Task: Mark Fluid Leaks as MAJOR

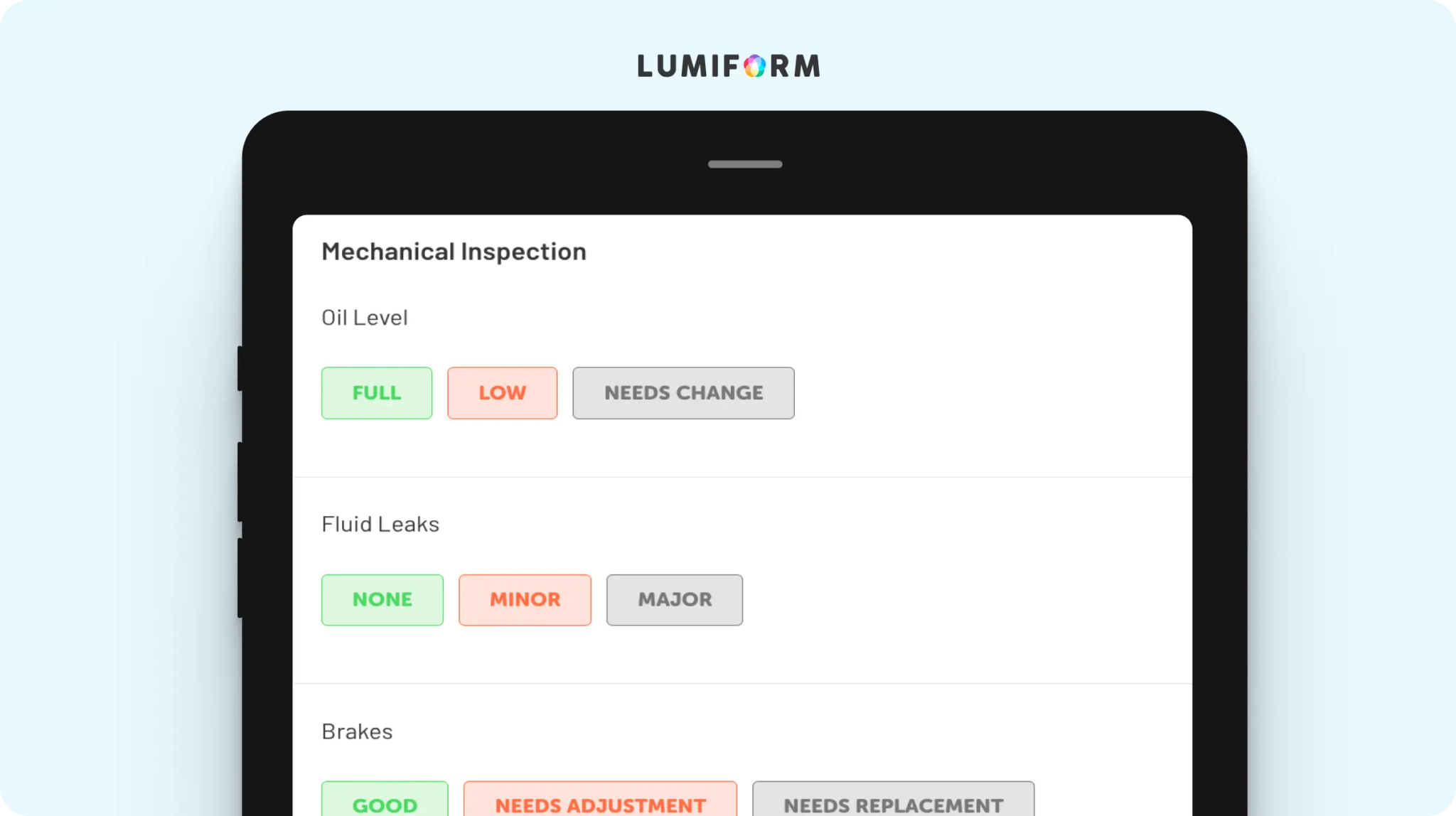Action: pos(675,600)
